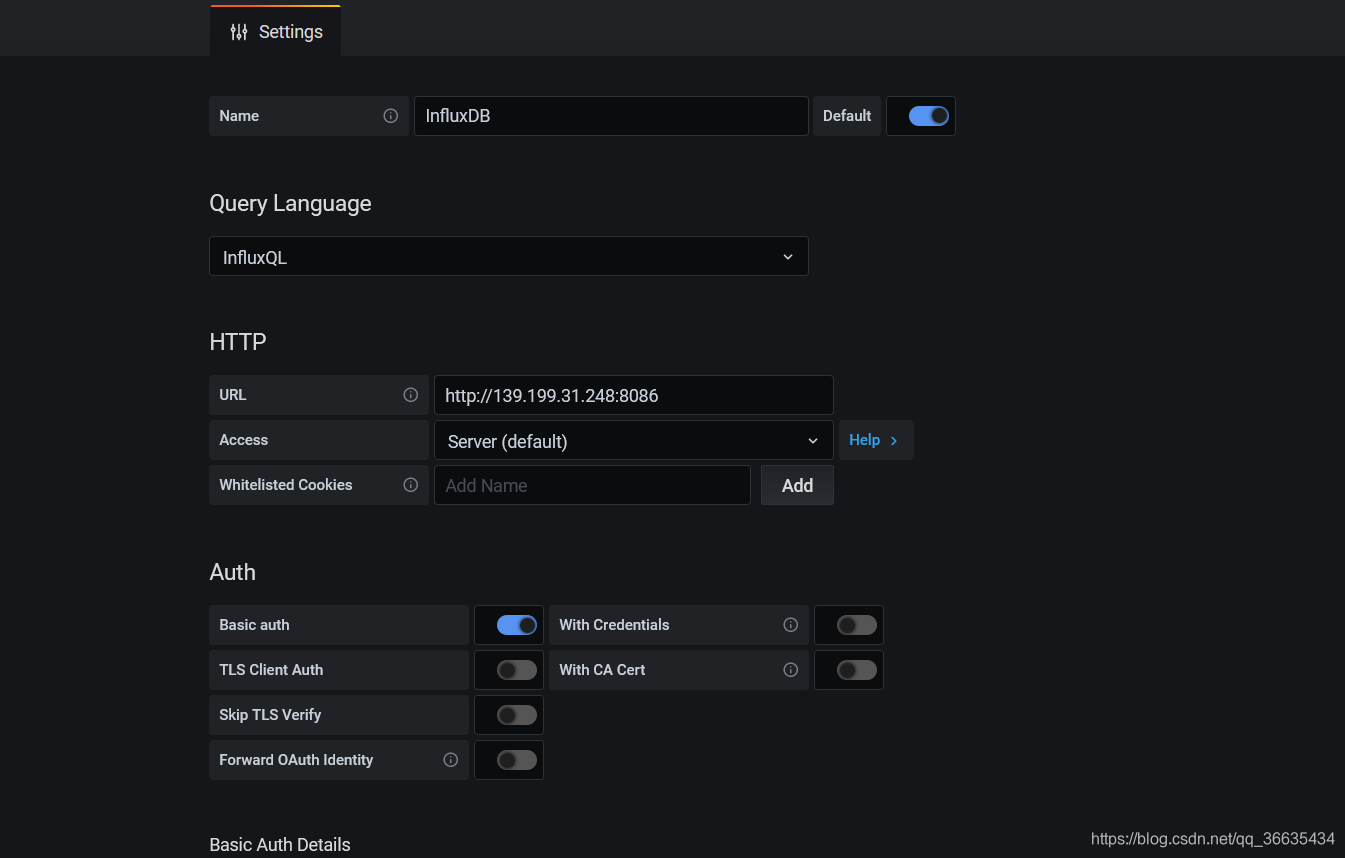Enable the Forward OAuth Identity switch
Screen dimensions: 1345x858
click(x=517, y=760)
